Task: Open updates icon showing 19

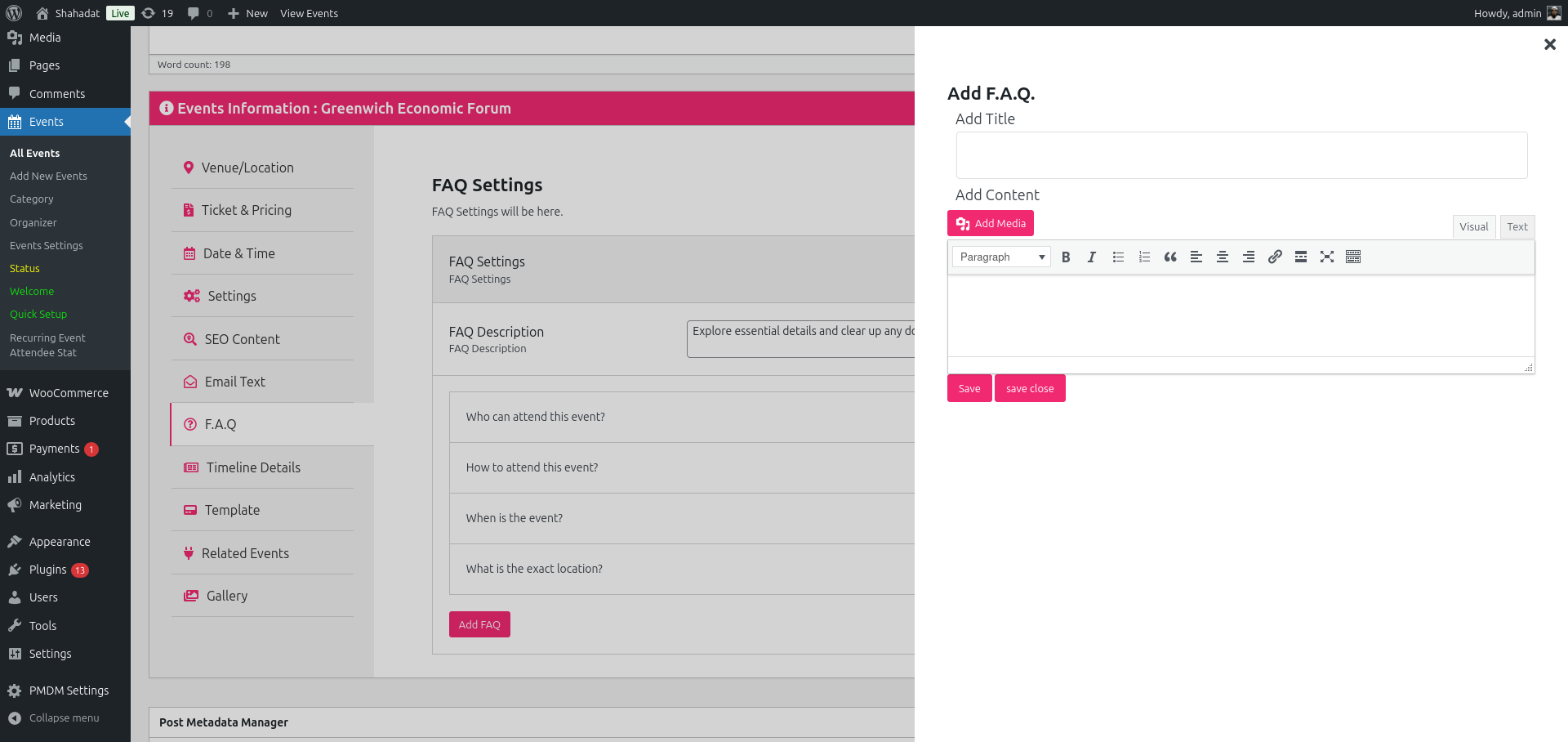Action: (x=158, y=13)
